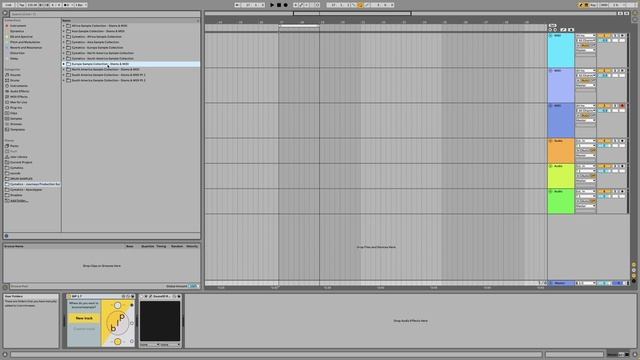This screenshot has width=640, height=360.
Task: Open the Samples category
Action: click(16, 119)
